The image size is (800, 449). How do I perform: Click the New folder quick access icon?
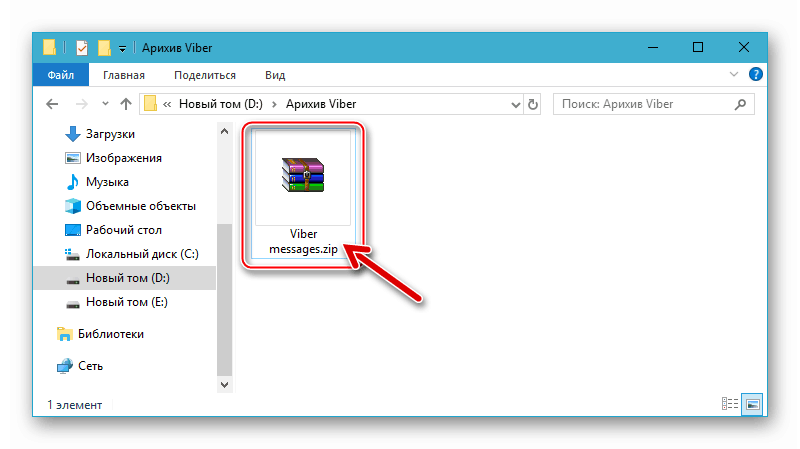click(104, 48)
